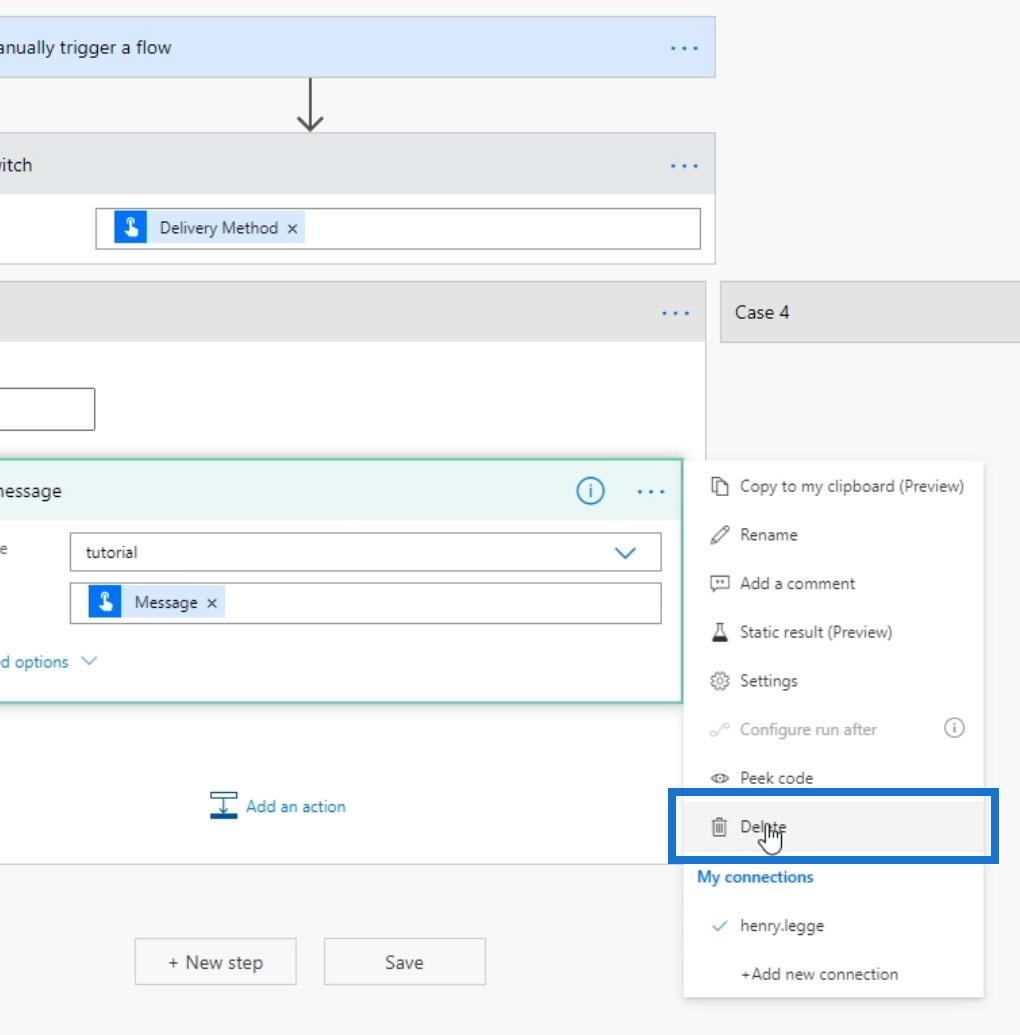This screenshot has height=1035, width=1020.
Task: Select Static result (Preview) option
Action: click(834, 632)
